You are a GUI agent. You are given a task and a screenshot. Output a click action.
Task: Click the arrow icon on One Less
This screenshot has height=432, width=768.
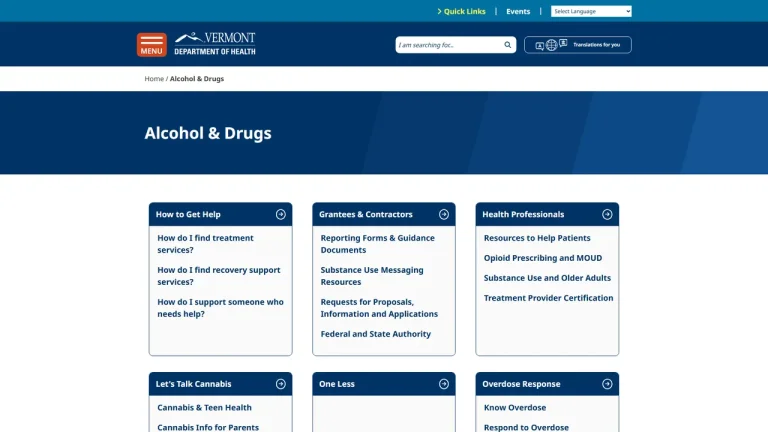coord(444,384)
